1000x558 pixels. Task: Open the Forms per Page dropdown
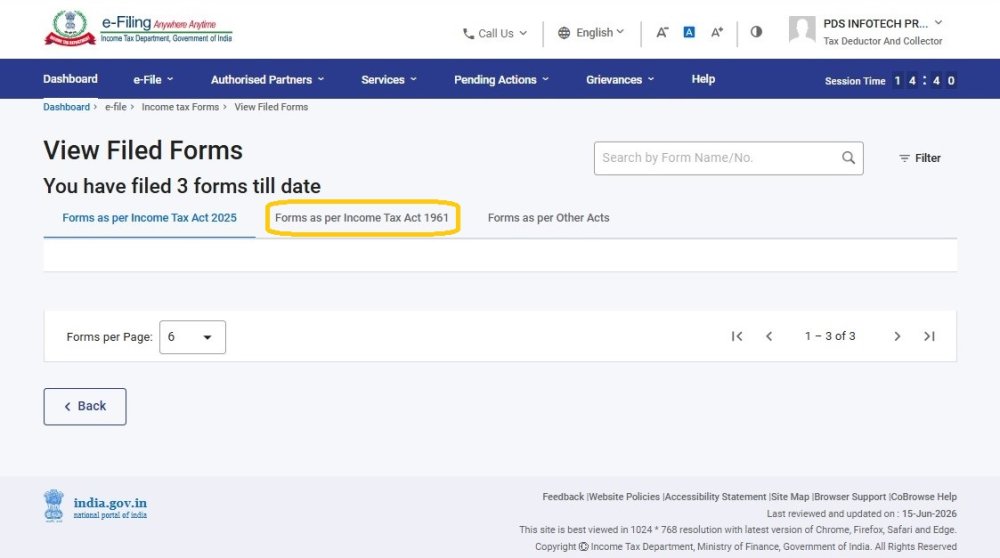192,337
